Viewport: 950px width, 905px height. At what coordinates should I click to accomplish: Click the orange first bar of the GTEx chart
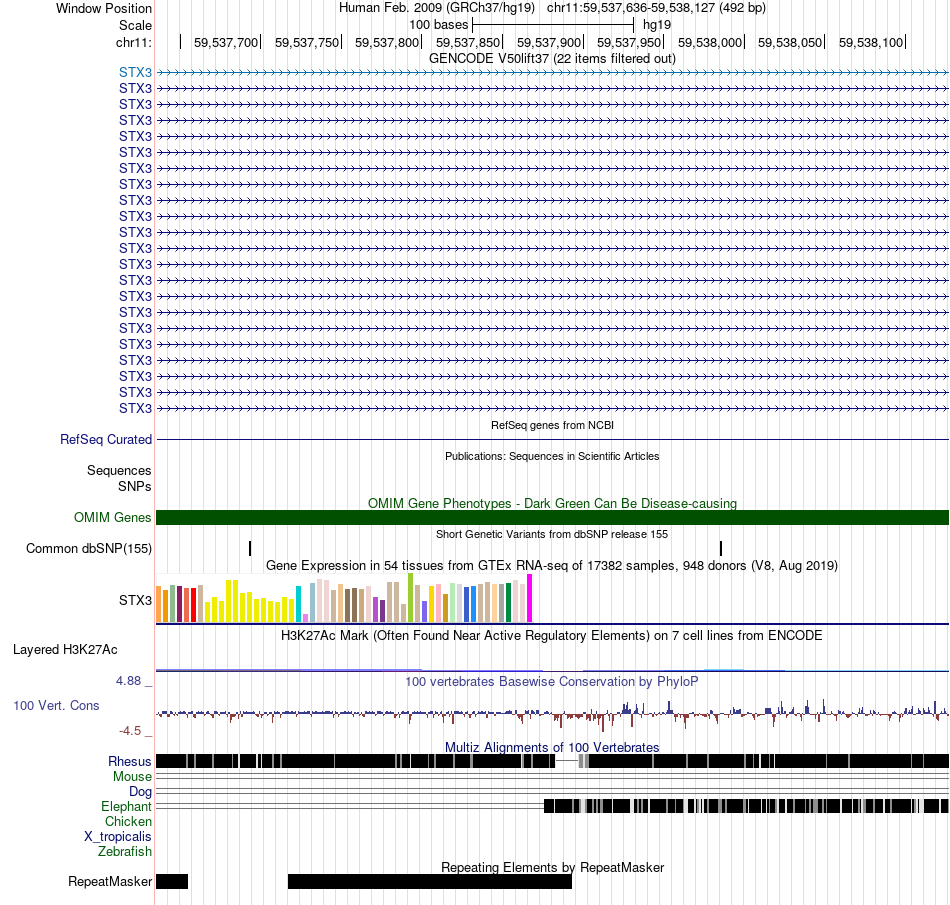[159, 604]
